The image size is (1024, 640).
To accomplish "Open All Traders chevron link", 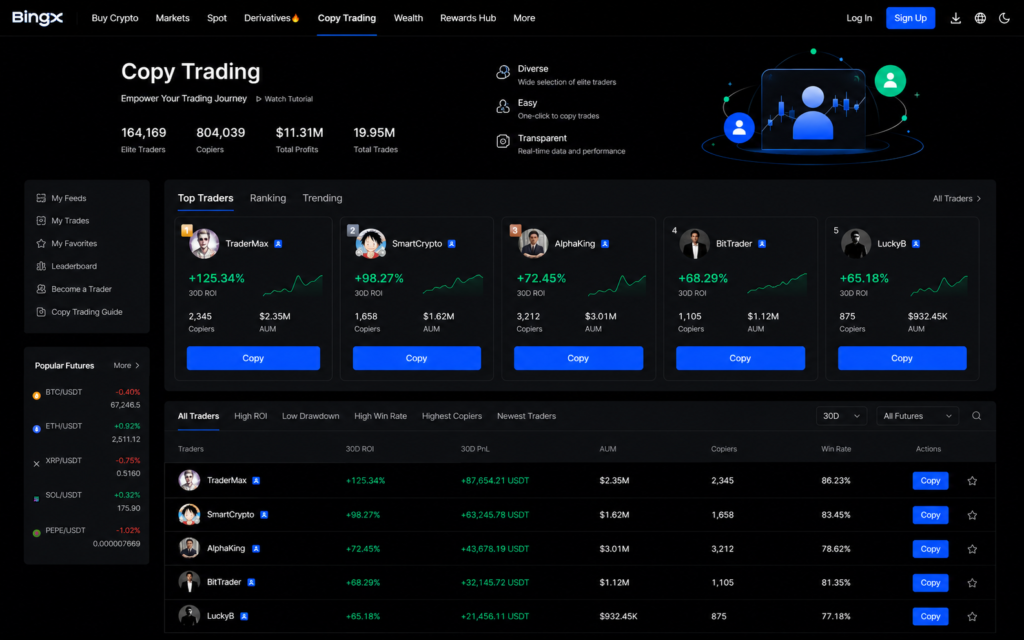I will tap(957, 199).
